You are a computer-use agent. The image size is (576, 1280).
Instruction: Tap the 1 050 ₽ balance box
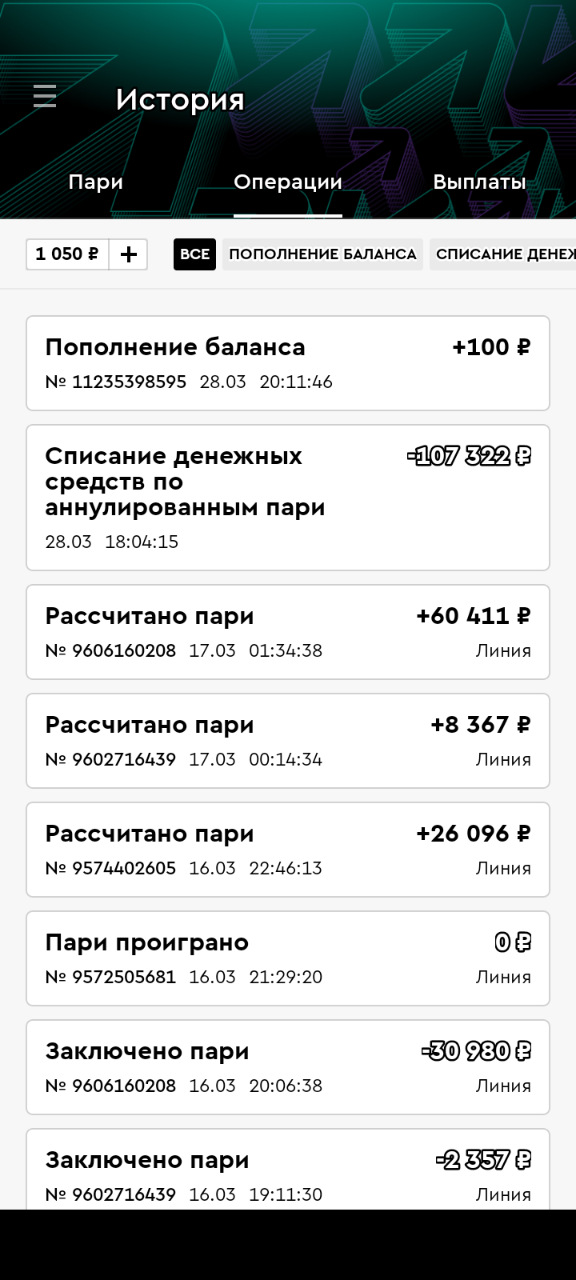[67, 254]
